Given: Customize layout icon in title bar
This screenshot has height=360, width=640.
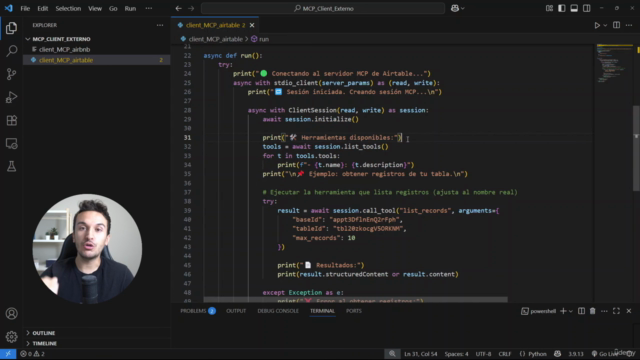Looking at the screenshot, I should [x=549, y=8].
